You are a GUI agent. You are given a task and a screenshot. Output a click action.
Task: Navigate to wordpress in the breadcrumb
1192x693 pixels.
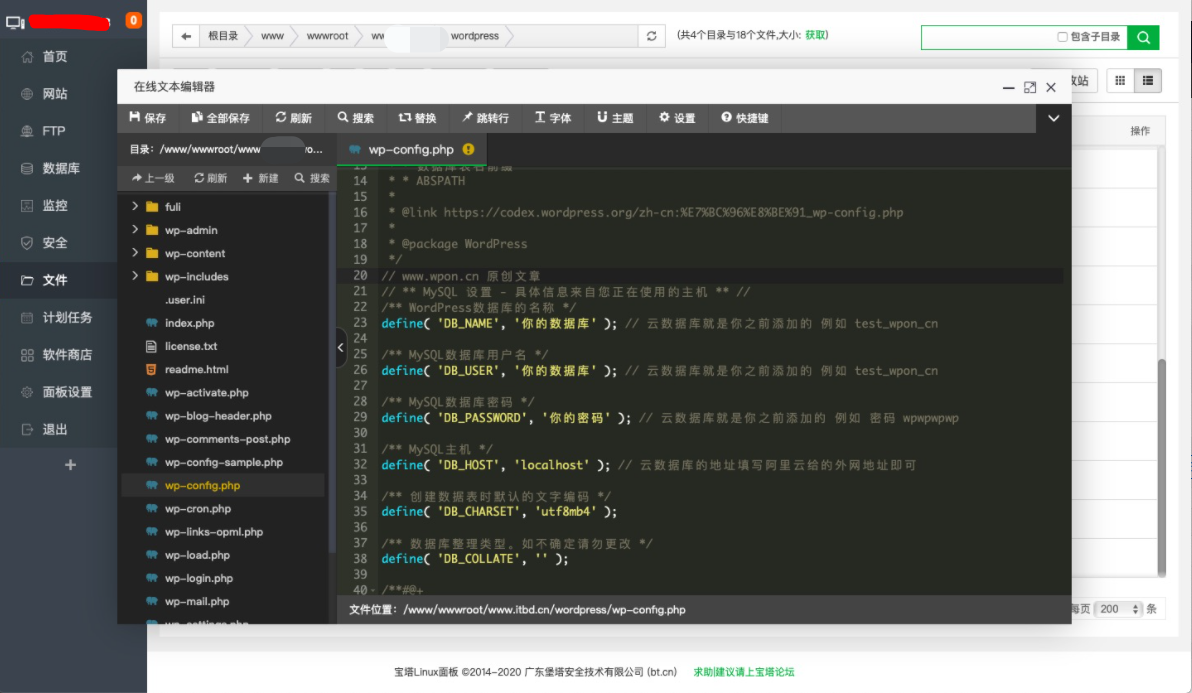click(x=474, y=36)
